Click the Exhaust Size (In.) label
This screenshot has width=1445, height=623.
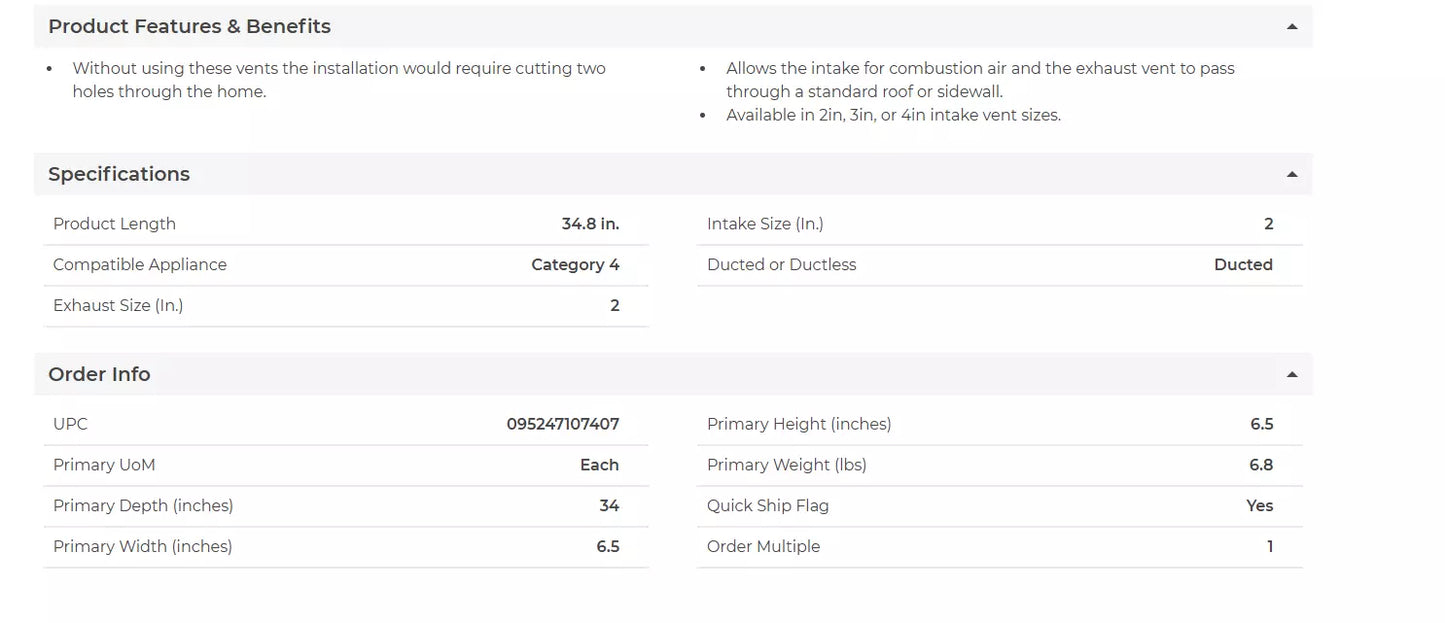pos(118,306)
